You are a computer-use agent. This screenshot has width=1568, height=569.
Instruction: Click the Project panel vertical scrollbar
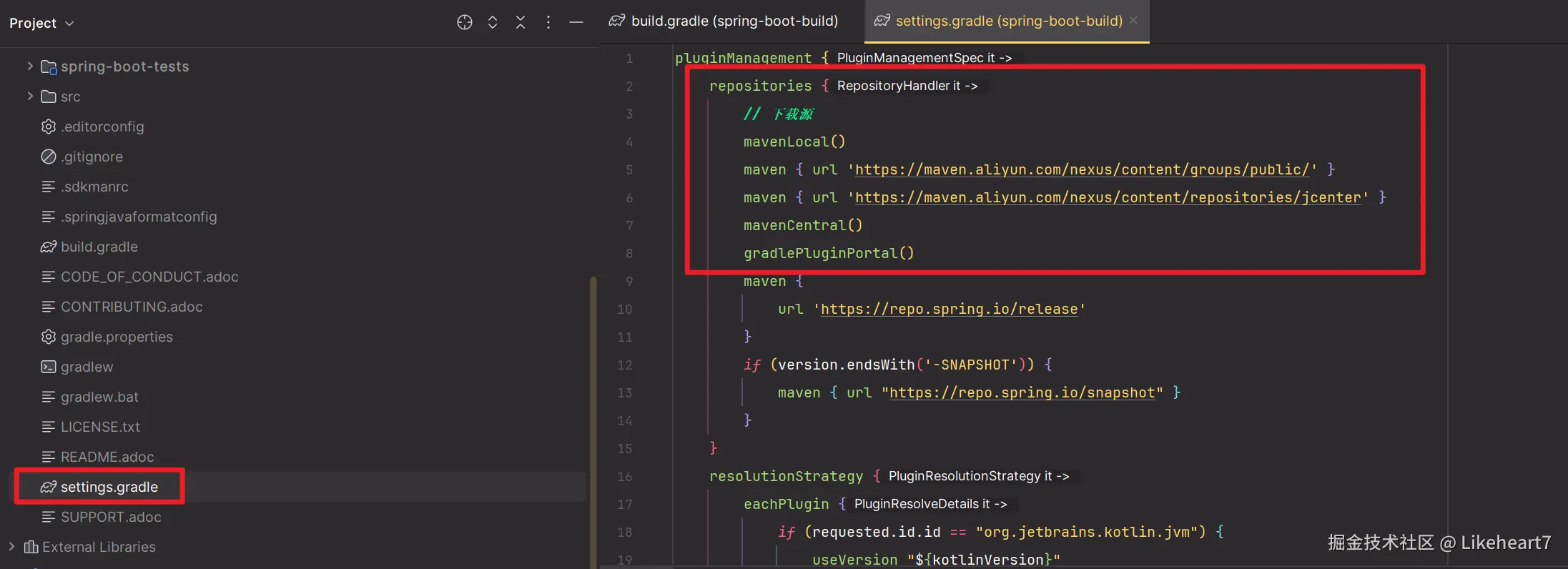[593, 422]
